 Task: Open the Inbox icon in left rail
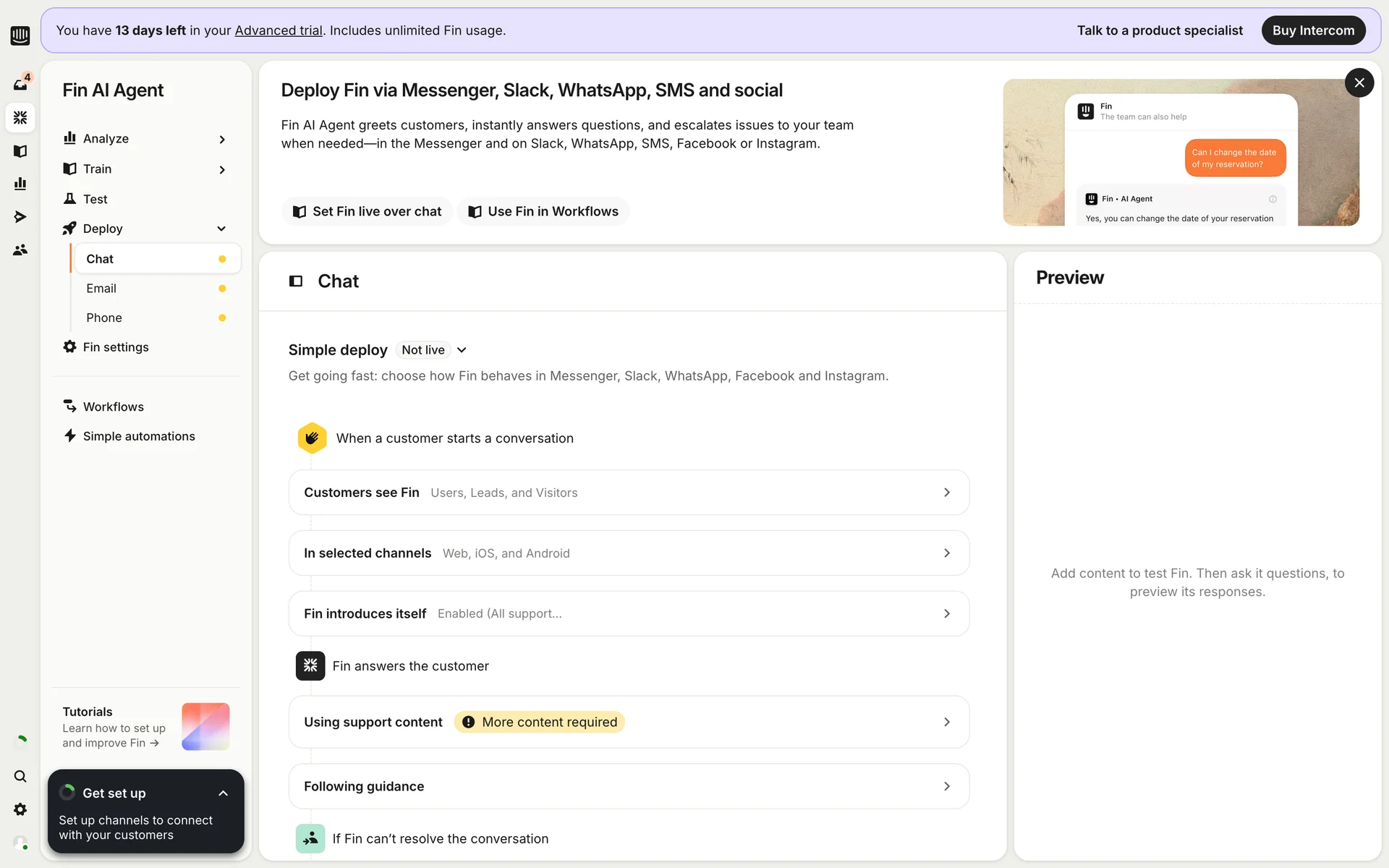tap(20, 84)
